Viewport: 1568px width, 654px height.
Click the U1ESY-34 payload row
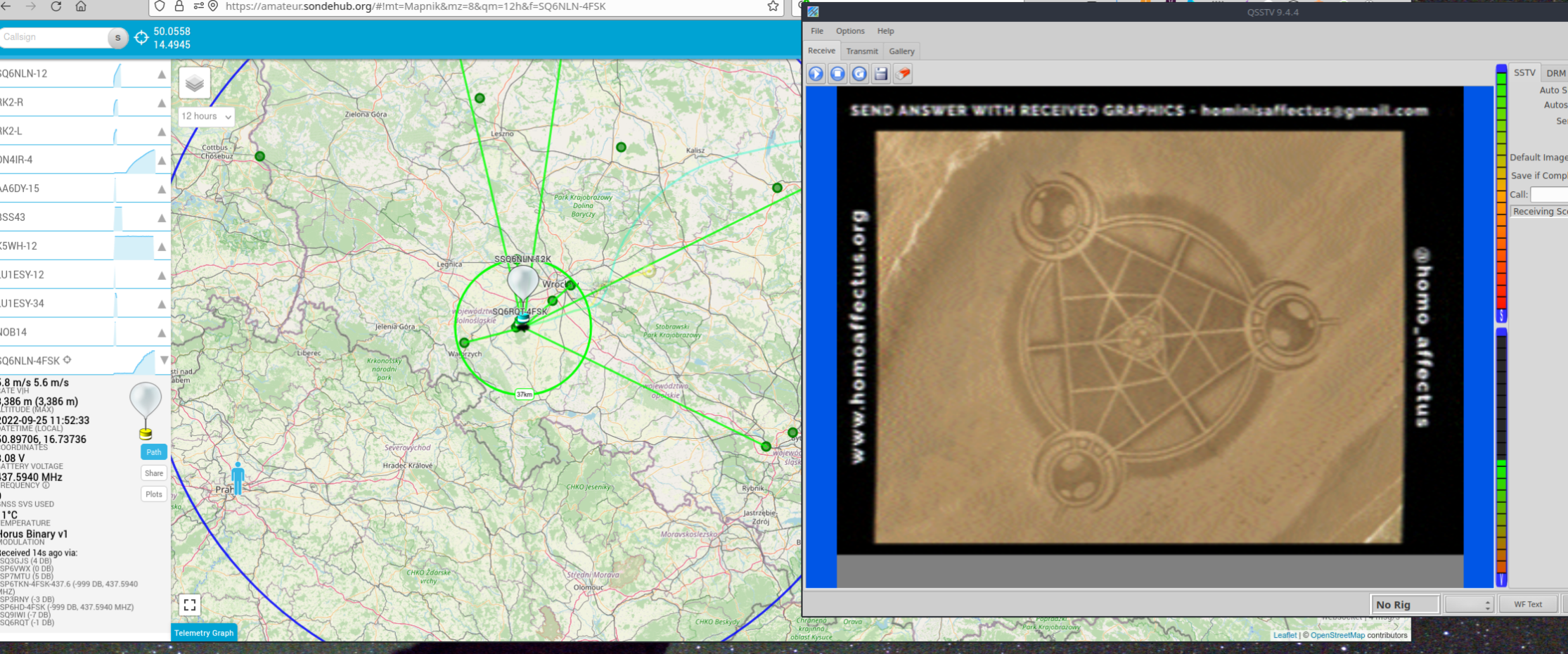click(x=84, y=304)
